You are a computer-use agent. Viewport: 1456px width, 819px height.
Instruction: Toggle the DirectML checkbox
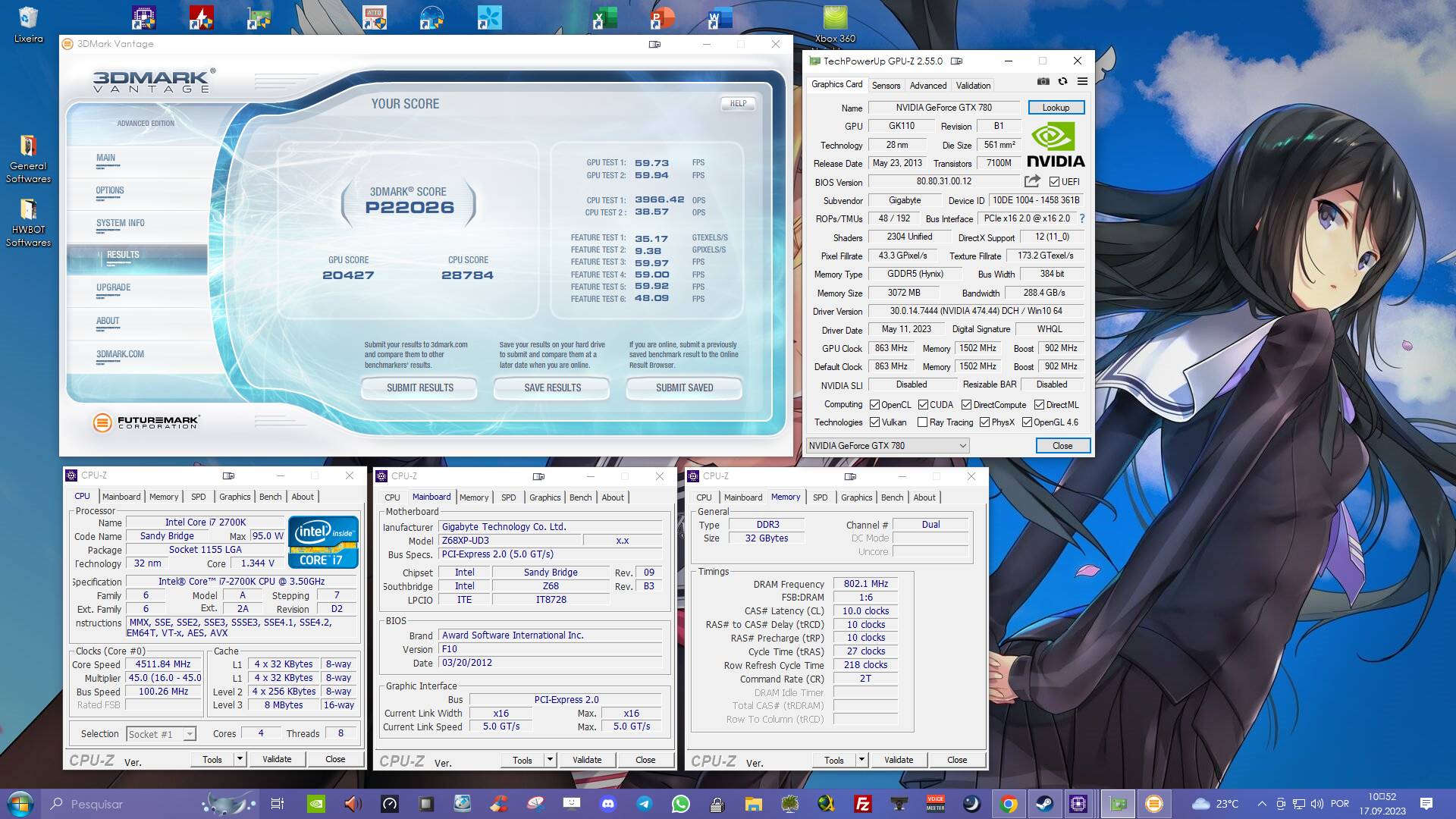point(1040,405)
